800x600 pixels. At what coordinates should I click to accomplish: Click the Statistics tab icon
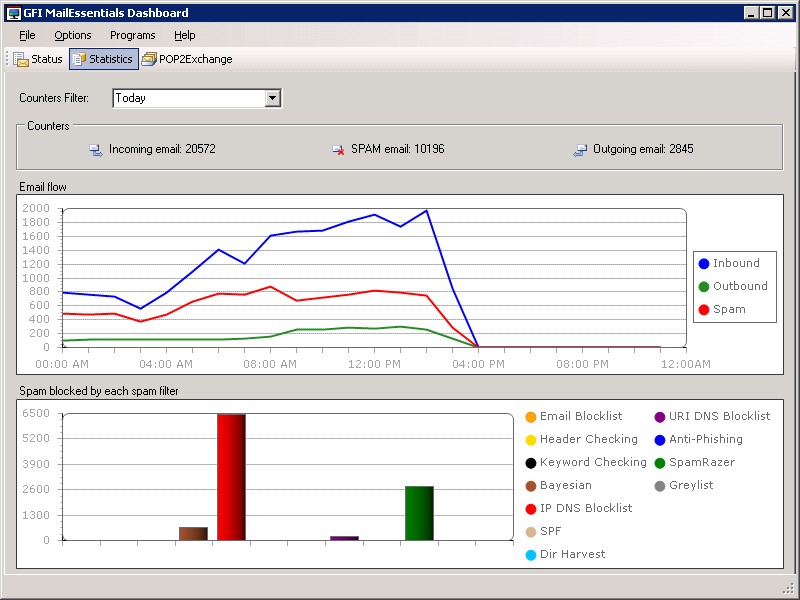pos(79,59)
